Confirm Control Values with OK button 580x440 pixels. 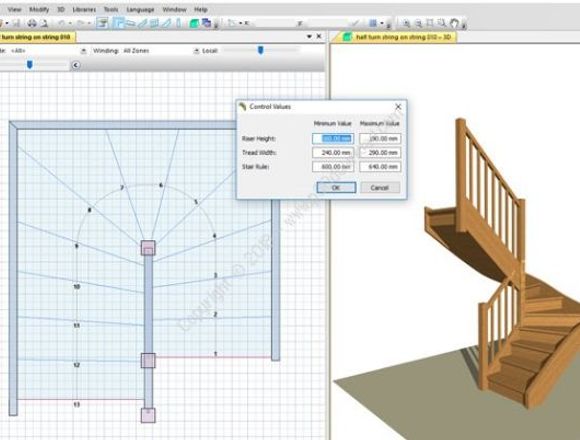click(336, 187)
